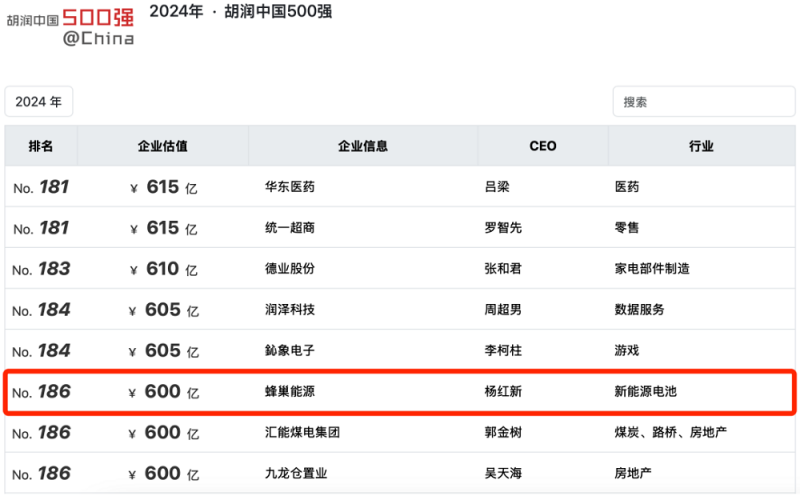Click industry cell 零售
Viewport: 800px width, 496px height.
[627, 228]
